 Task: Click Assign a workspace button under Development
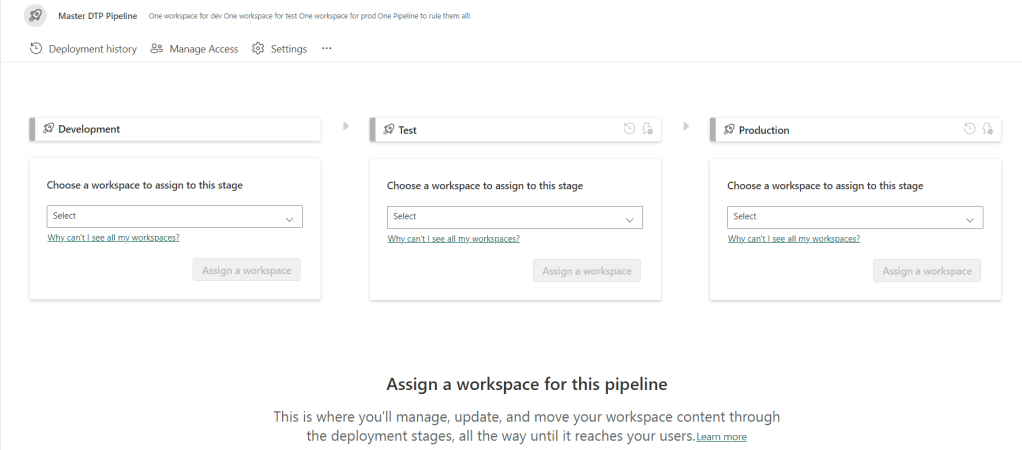pyautogui.click(x=246, y=270)
